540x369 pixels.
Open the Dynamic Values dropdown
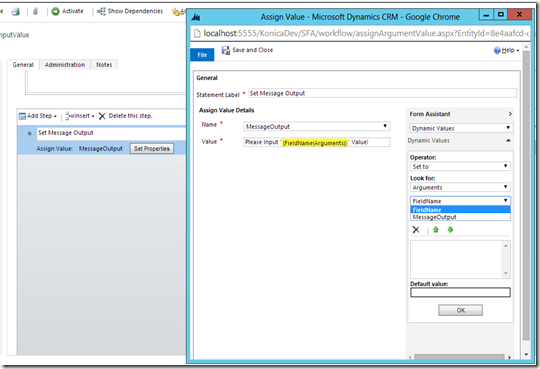click(461, 128)
